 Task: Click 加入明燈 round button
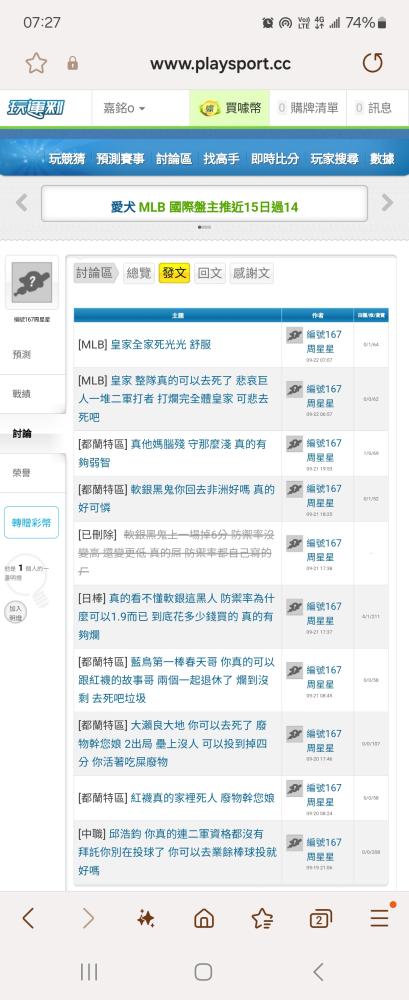click(15, 613)
